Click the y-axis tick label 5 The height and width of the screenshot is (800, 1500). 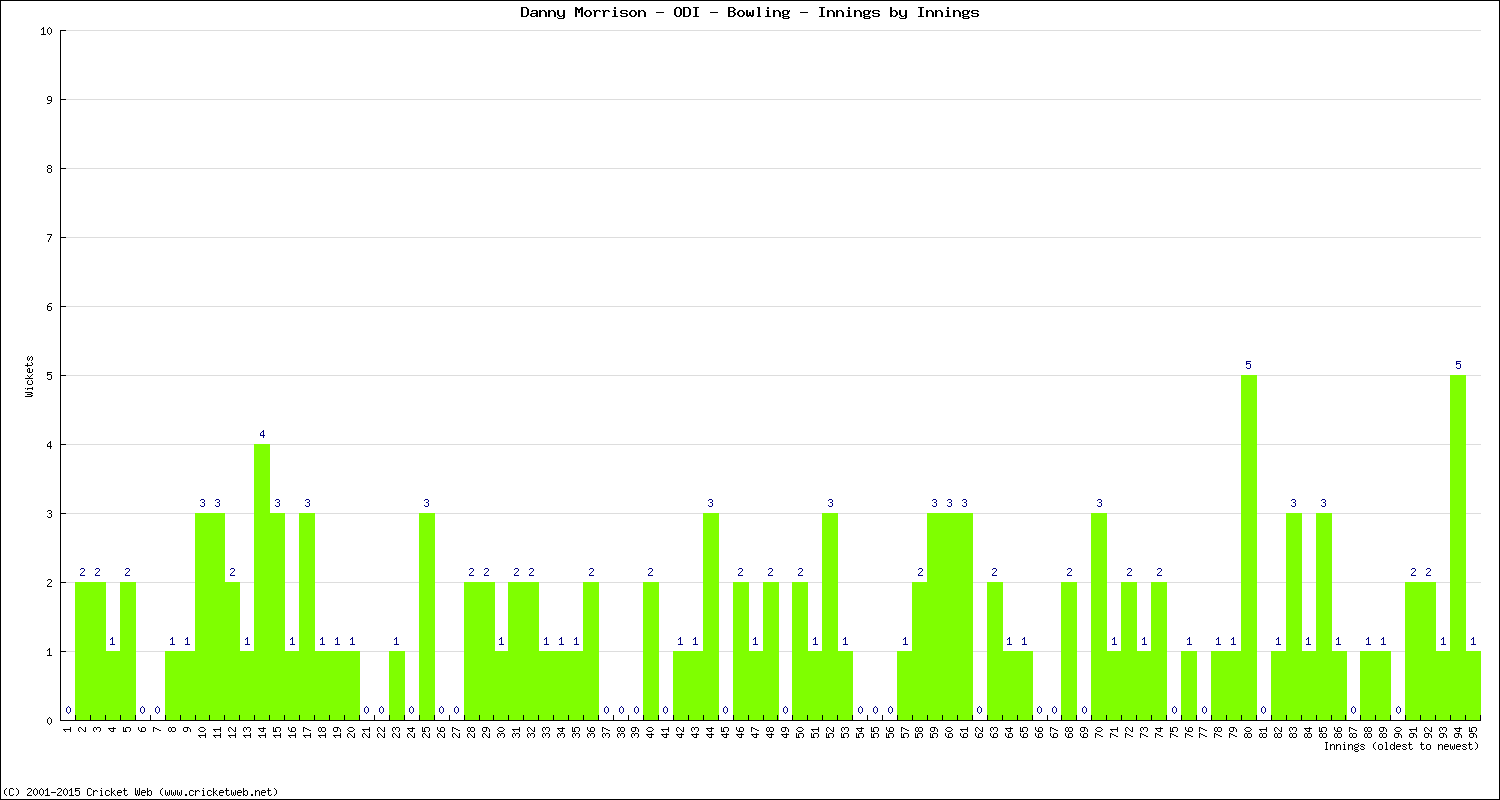coord(49,376)
